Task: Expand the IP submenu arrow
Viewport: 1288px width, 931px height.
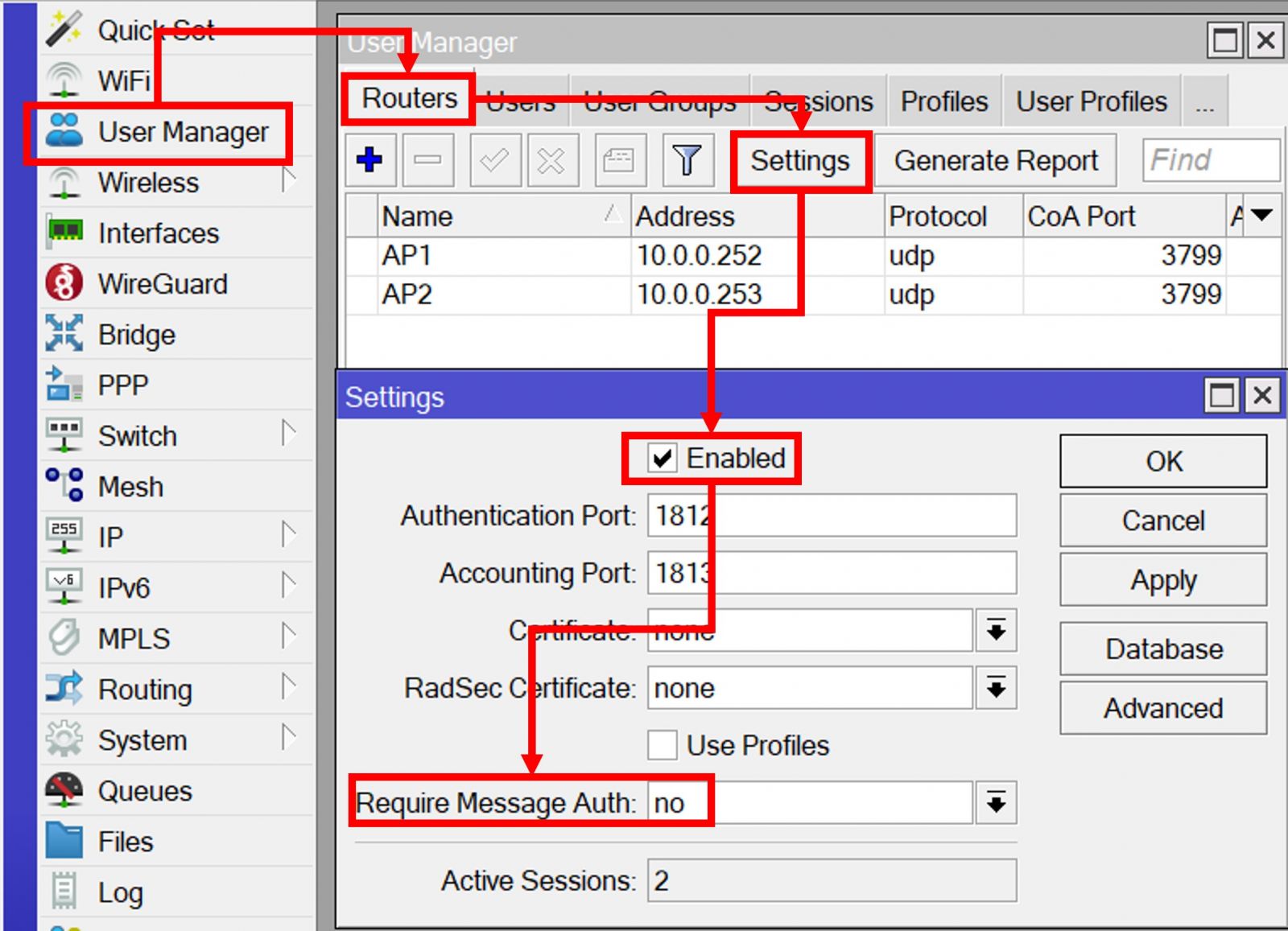Action: pos(289,534)
